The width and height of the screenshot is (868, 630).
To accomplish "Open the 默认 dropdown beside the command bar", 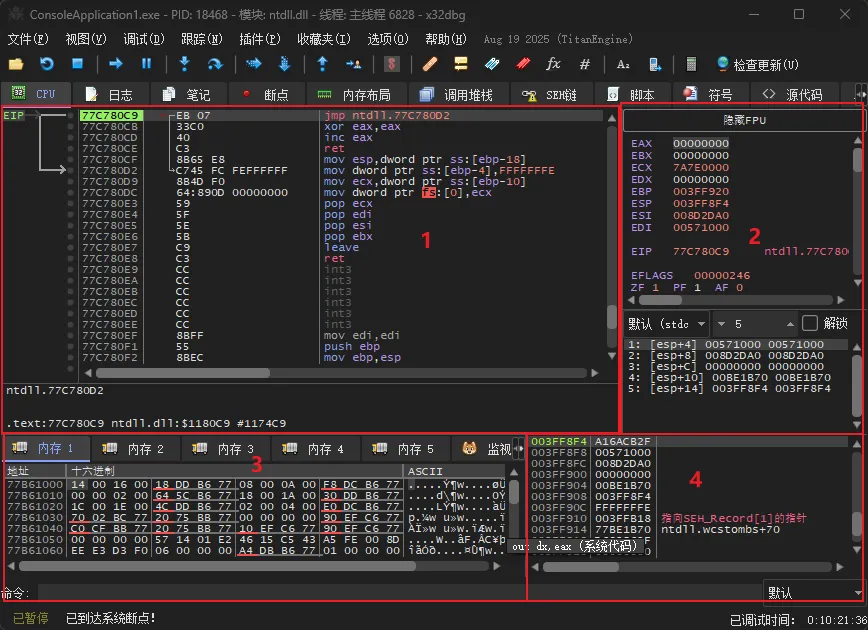I will pos(813,593).
